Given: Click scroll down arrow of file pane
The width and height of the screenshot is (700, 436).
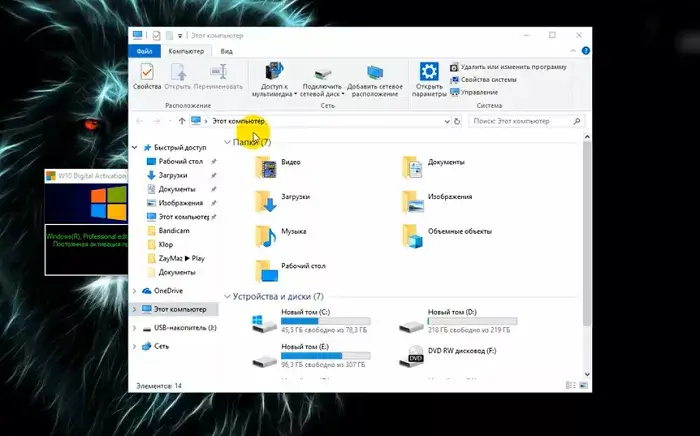Looking at the screenshot, I should (x=588, y=374).
